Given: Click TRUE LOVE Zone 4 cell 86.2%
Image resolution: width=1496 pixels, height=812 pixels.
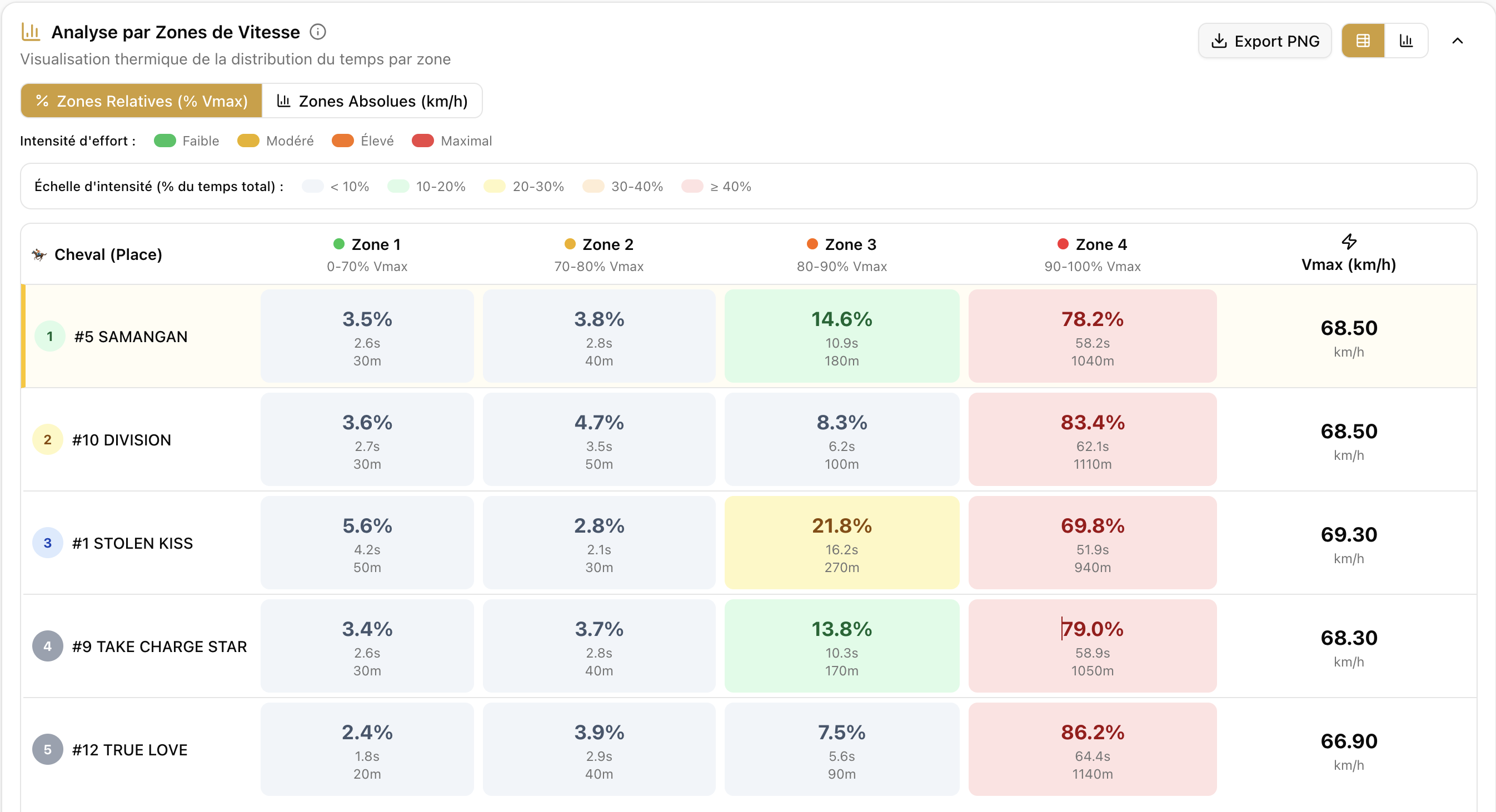Looking at the screenshot, I should (1093, 749).
